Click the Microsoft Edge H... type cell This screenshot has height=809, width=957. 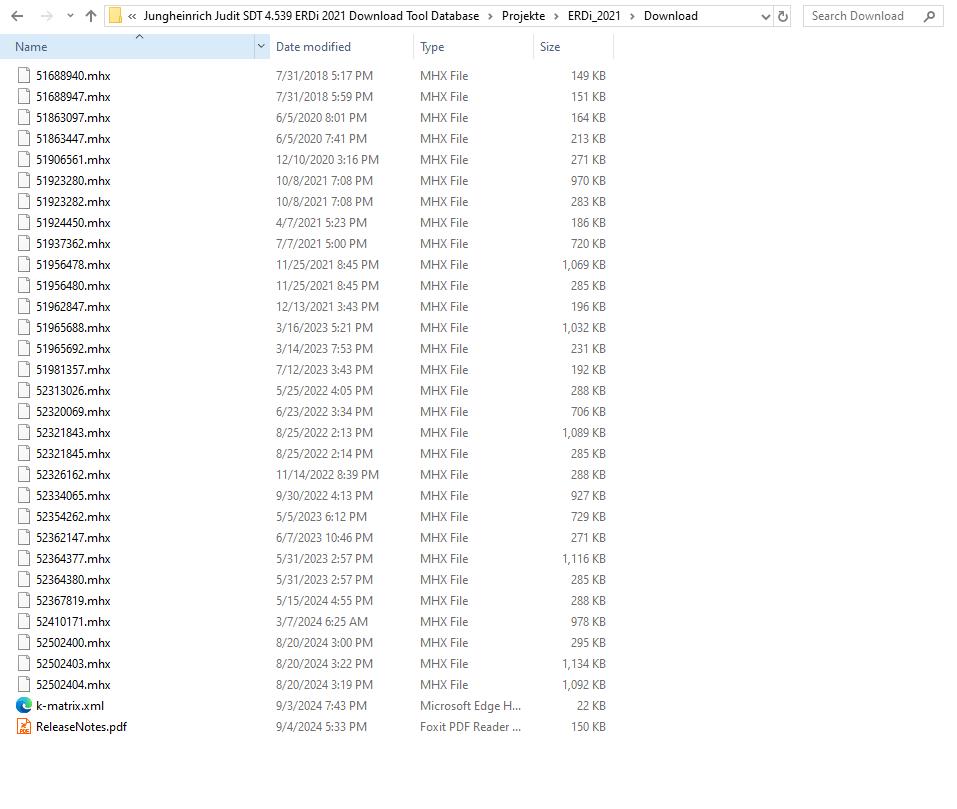470,705
